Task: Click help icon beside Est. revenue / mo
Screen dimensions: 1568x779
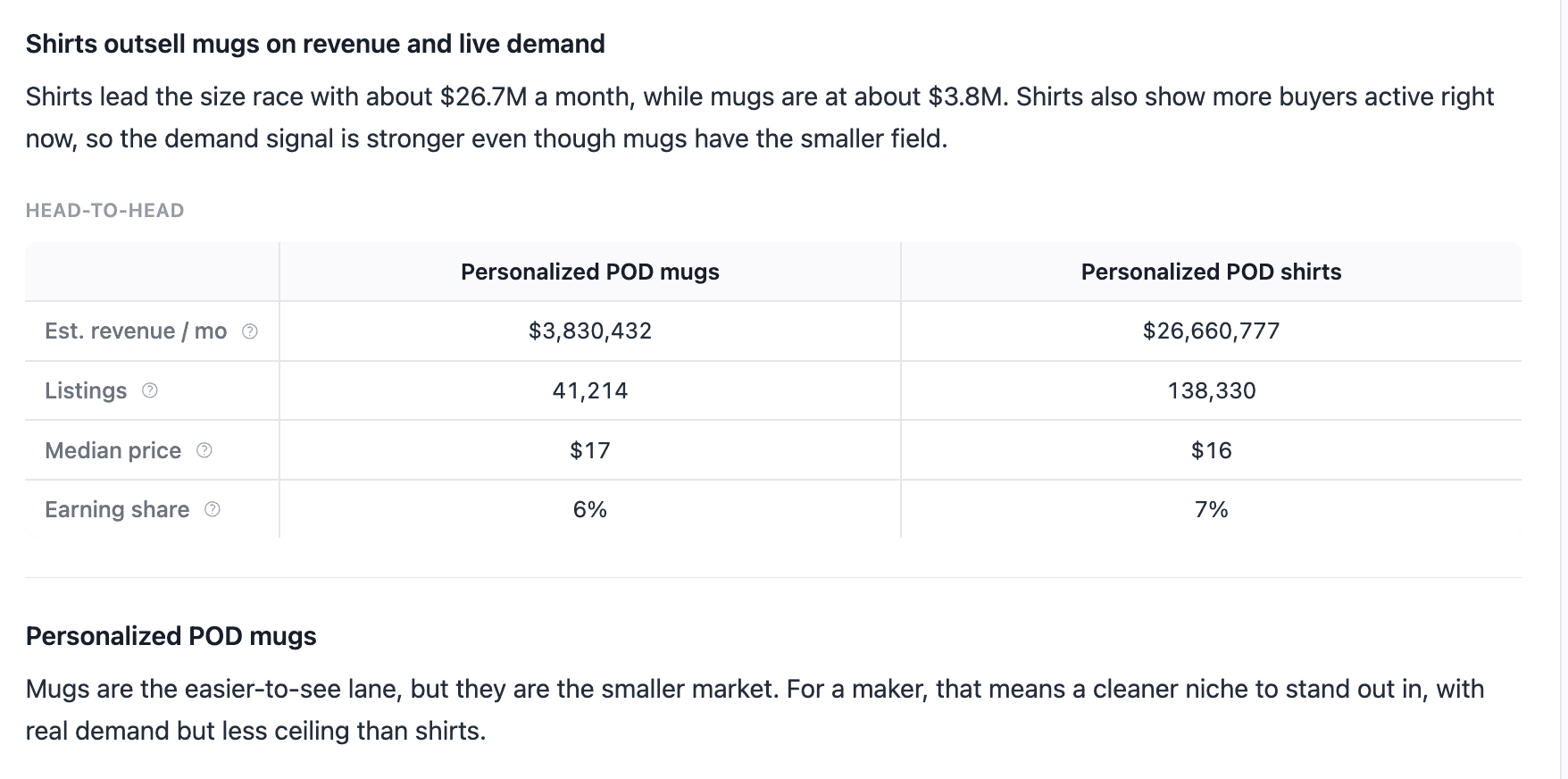Action: click(250, 331)
